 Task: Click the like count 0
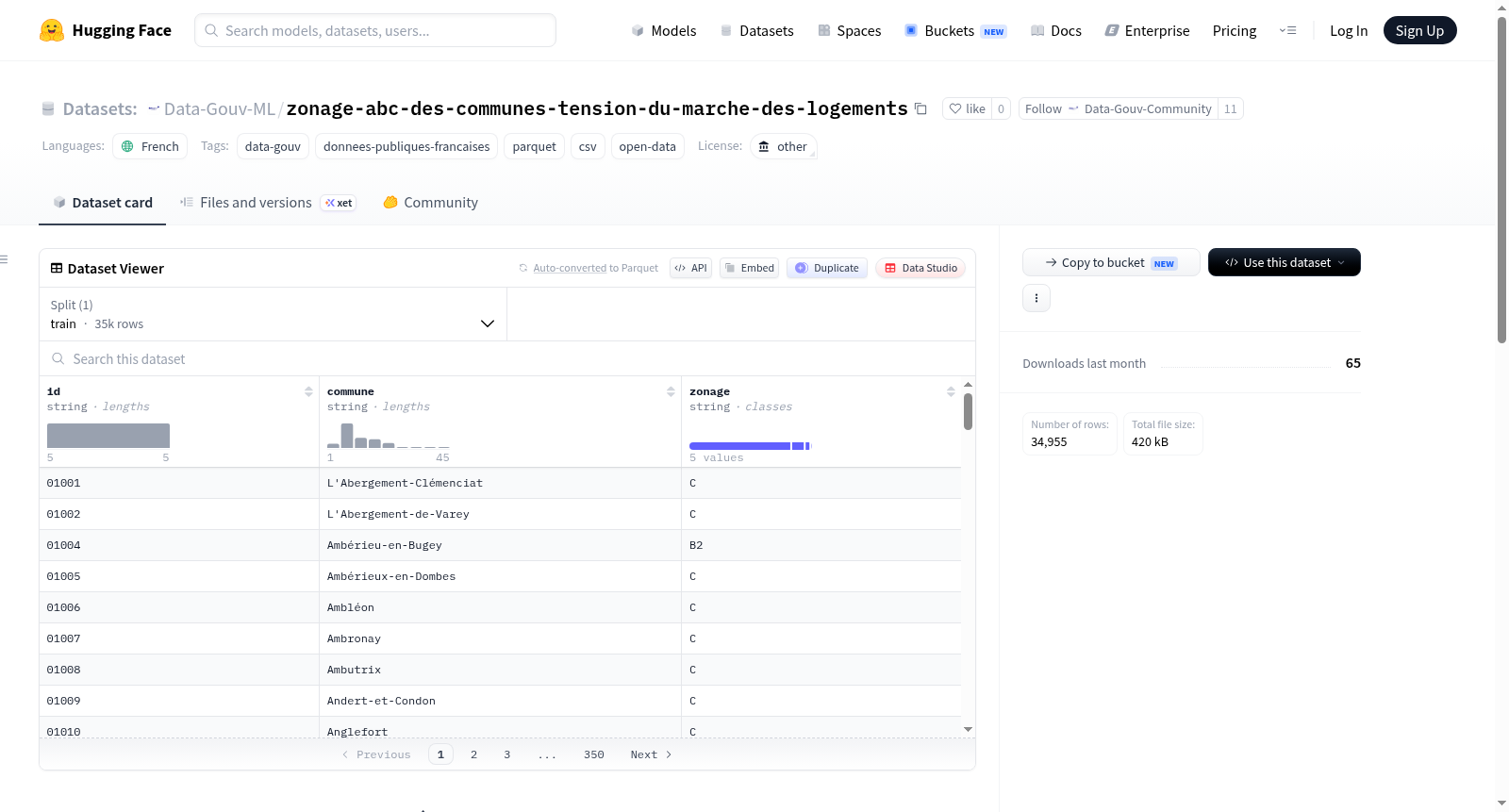[1001, 108]
